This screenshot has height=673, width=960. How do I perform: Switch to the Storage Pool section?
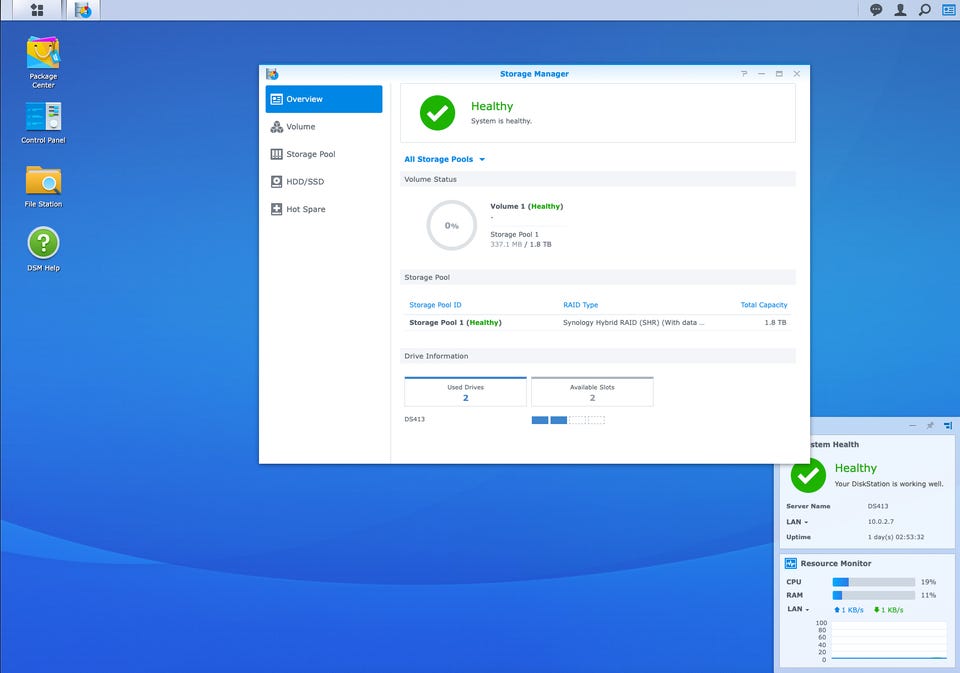pos(324,154)
